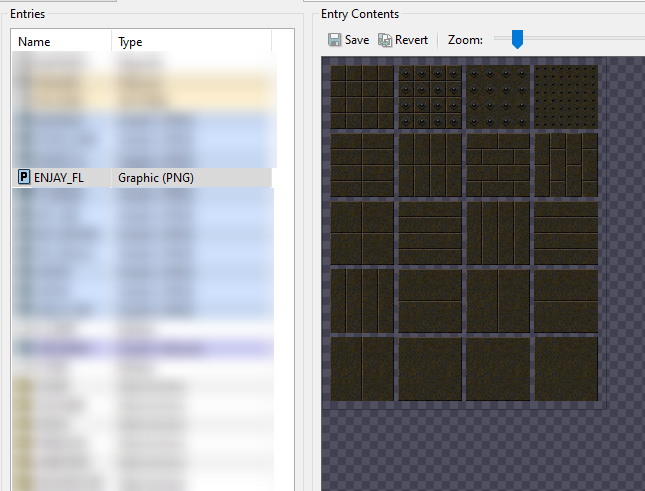Click the Type column header
This screenshot has height=491, width=645.
(191, 42)
